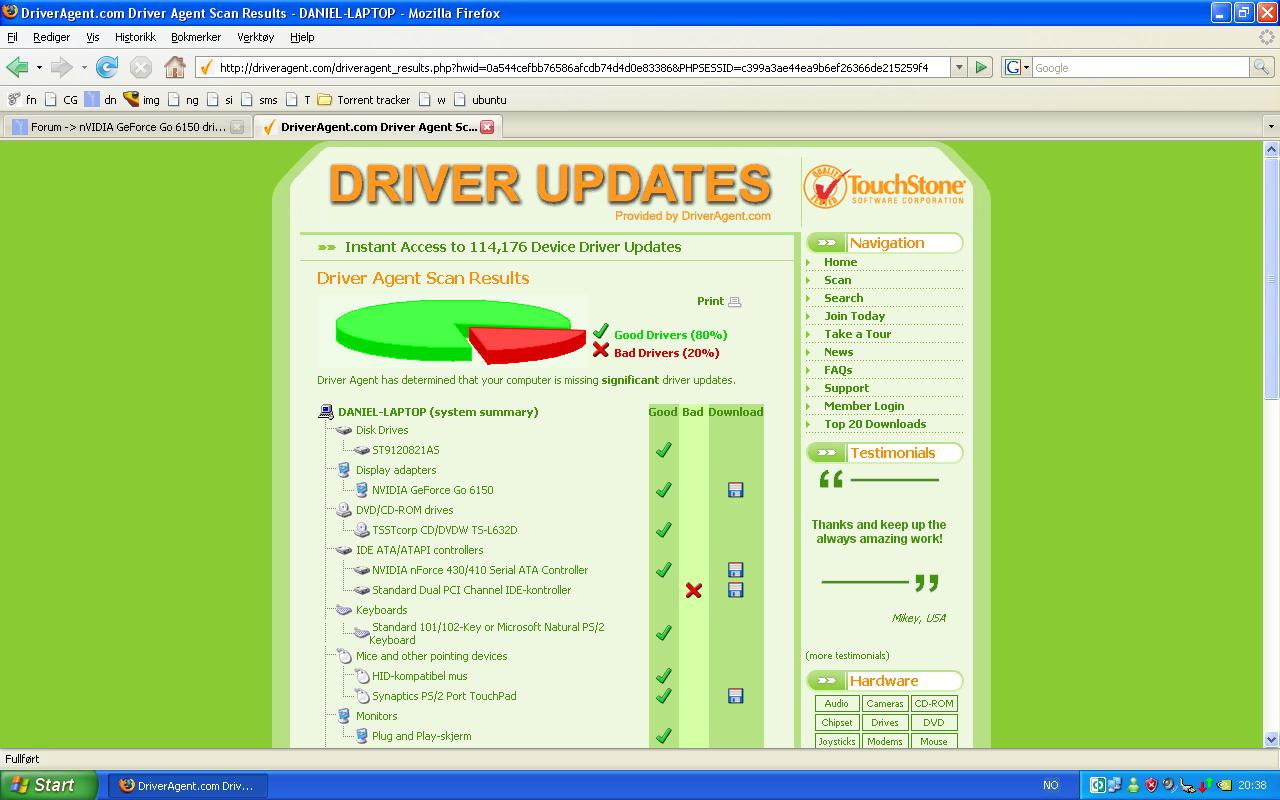This screenshot has width=1280, height=800.
Task: Click the good checkmark for ST9120821AS
Action: 663,450
